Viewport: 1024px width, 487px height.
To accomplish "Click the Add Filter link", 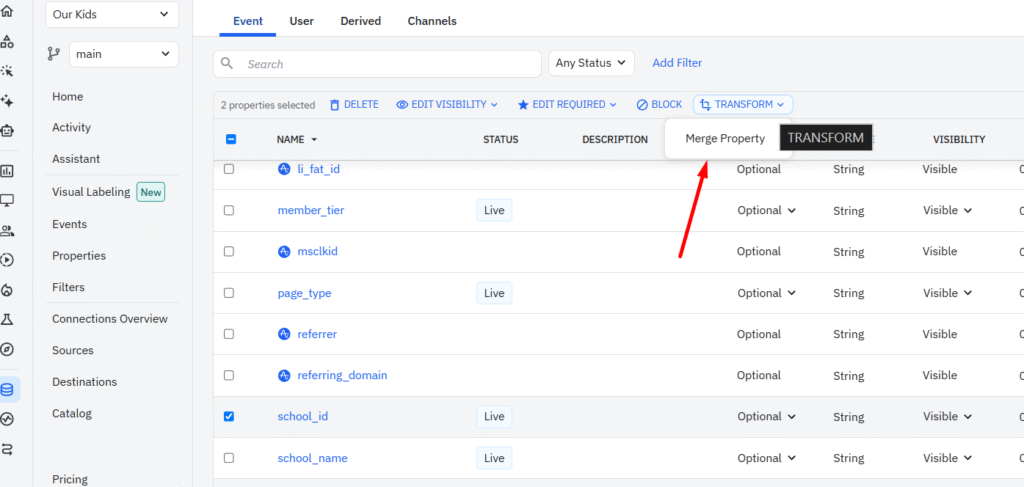I will 677,63.
